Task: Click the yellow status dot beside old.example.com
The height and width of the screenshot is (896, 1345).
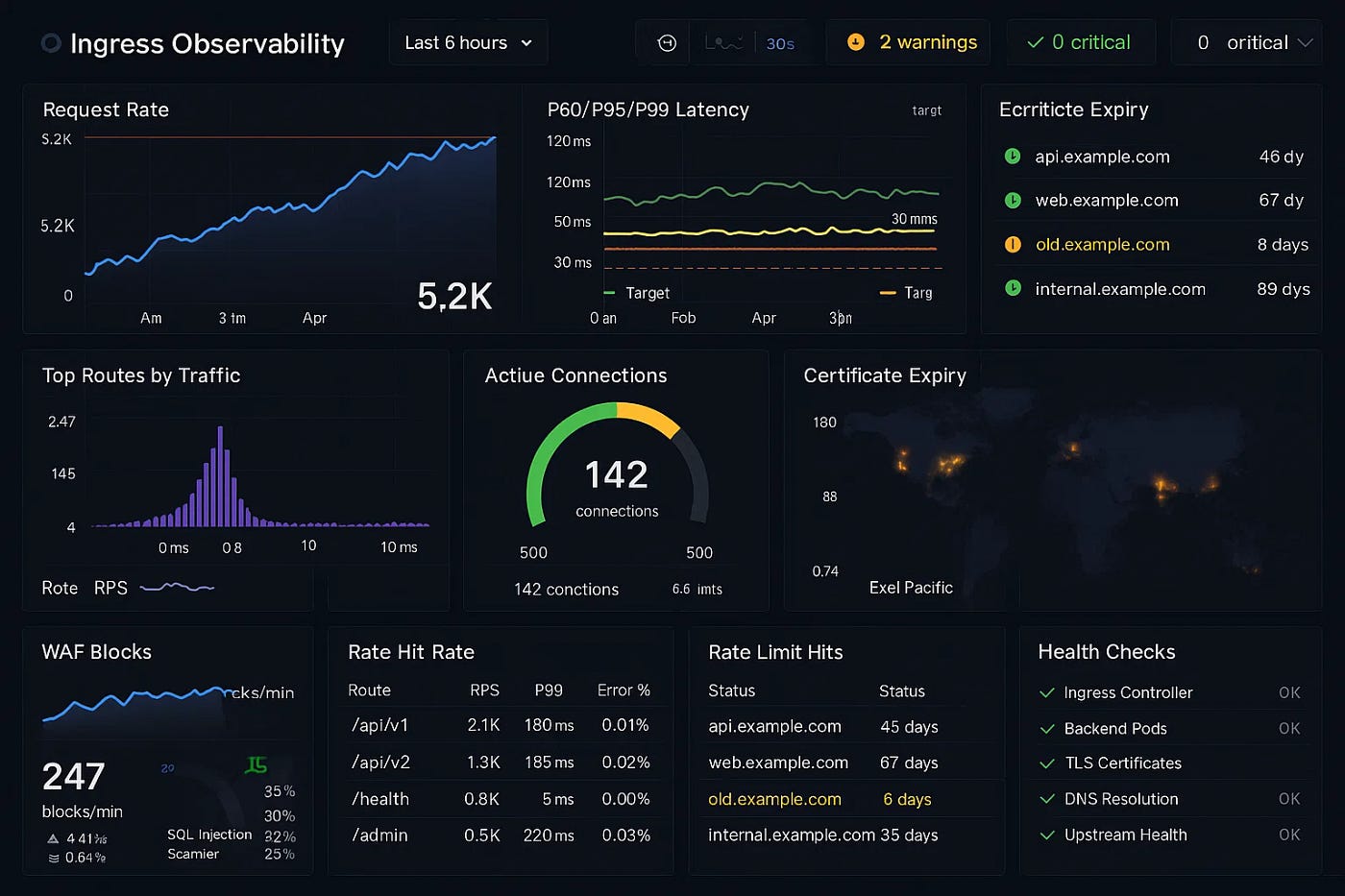Action: [x=1013, y=244]
